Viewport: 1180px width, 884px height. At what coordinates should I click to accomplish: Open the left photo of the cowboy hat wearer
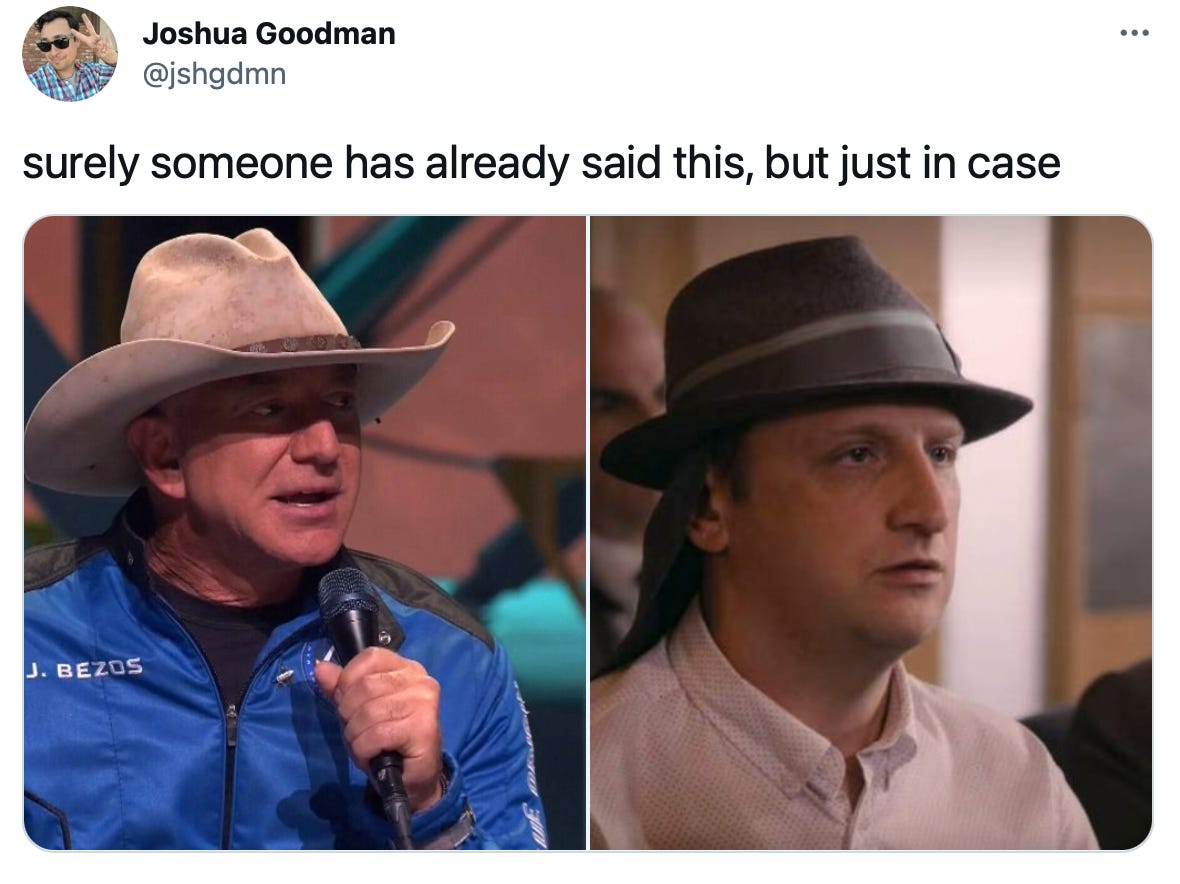pyautogui.click(x=305, y=533)
